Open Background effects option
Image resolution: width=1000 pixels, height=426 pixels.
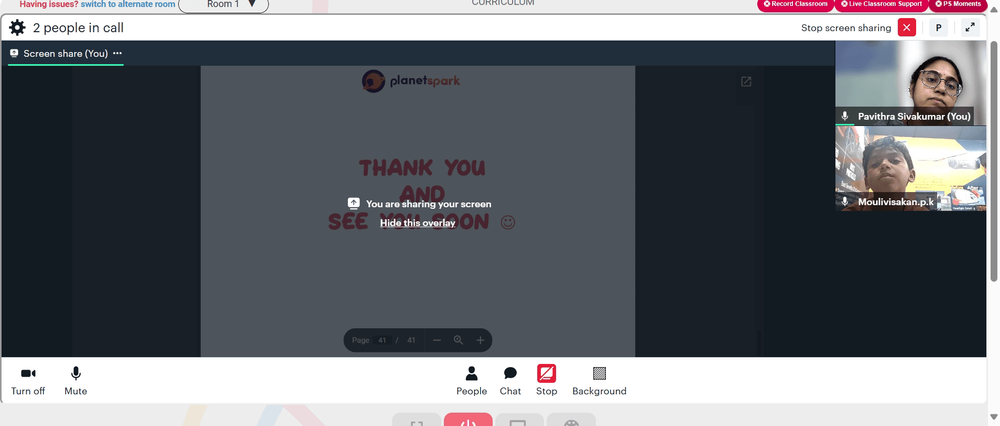[599, 381]
